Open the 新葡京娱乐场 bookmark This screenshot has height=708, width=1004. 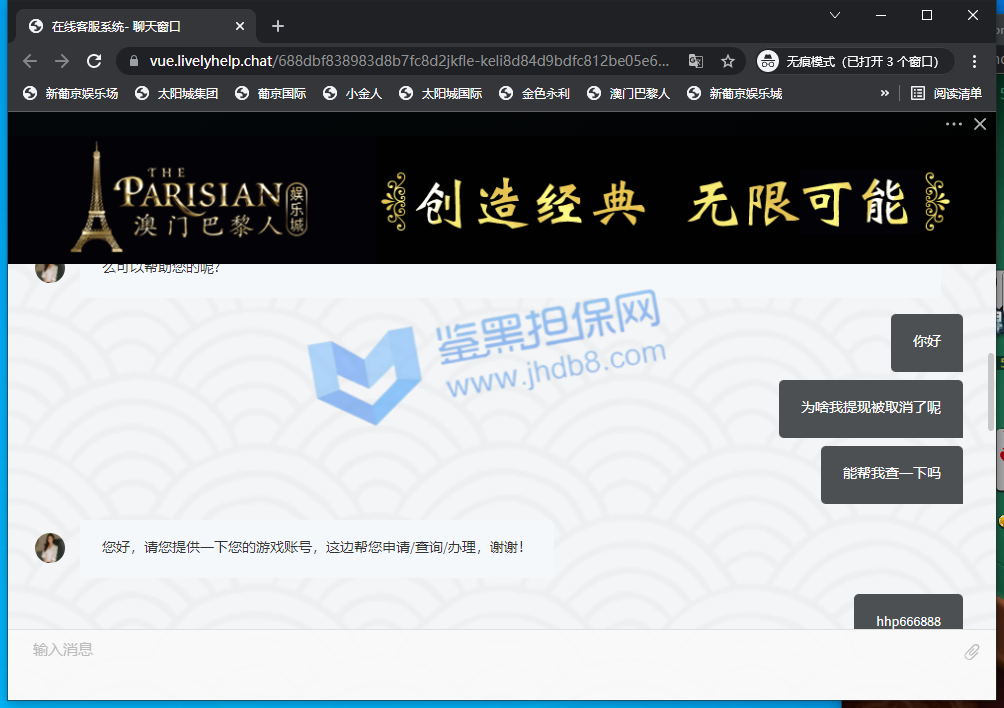point(71,93)
